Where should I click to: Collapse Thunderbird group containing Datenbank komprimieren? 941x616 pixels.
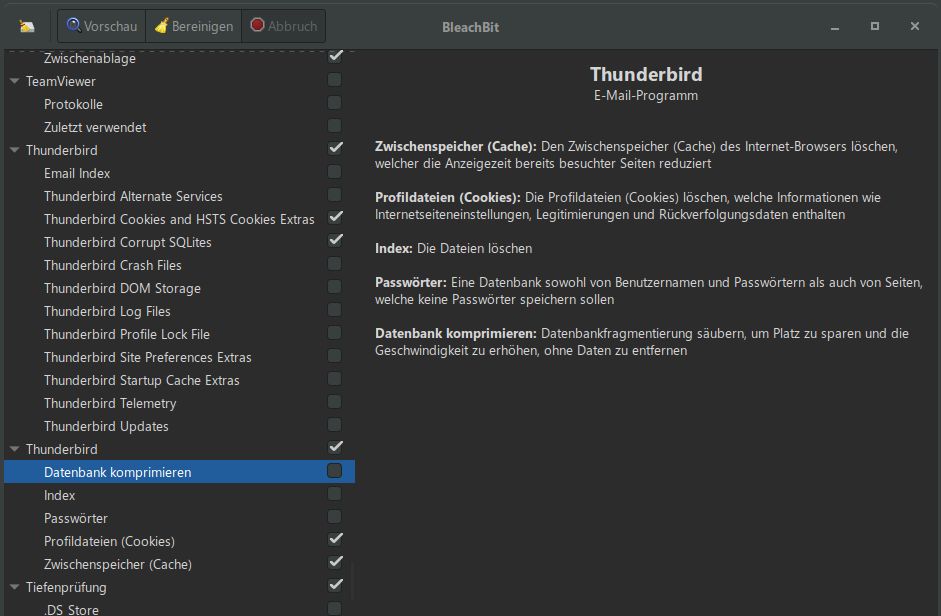(x=15, y=449)
